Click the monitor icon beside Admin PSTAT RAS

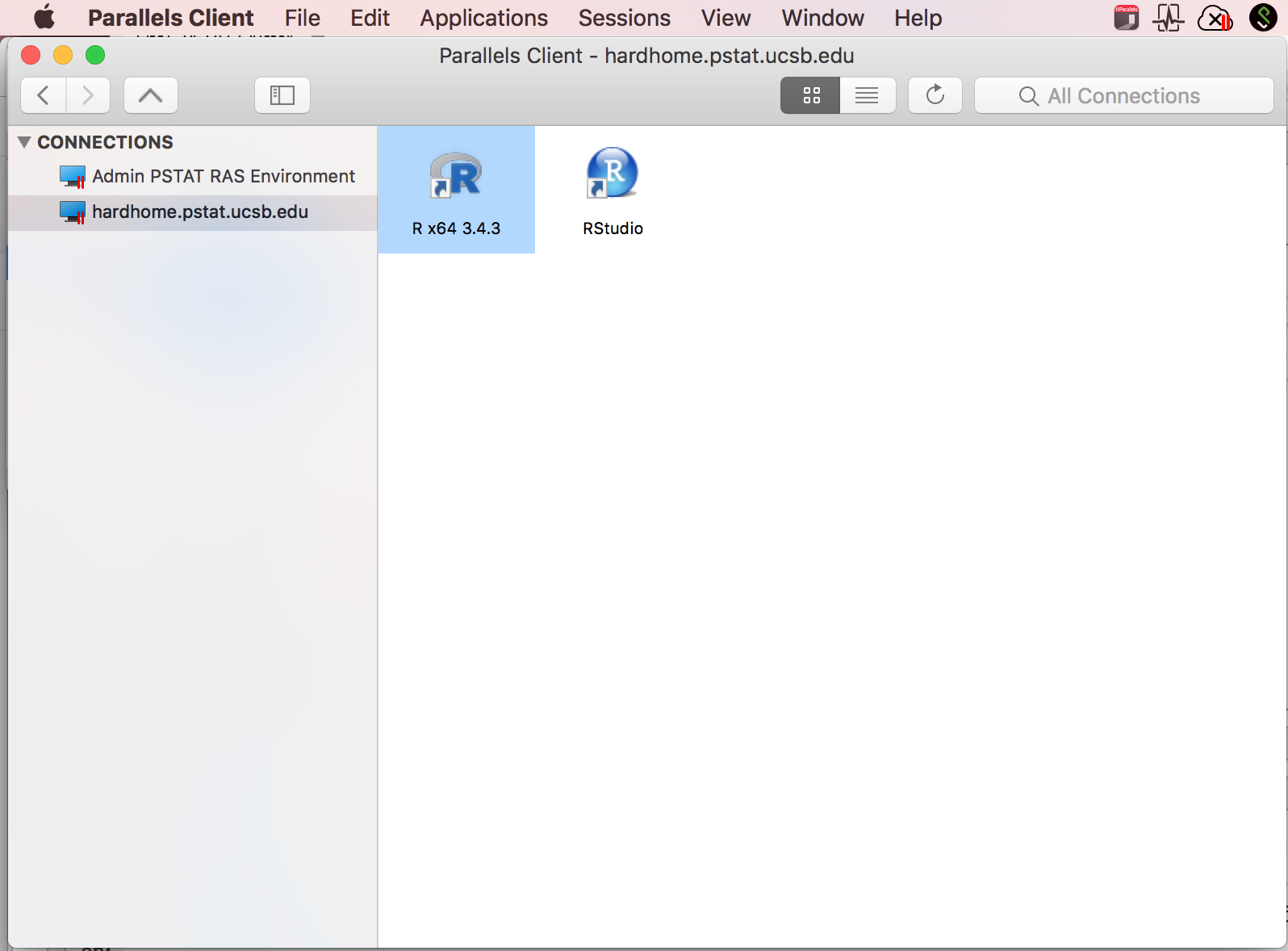coord(73,176)
